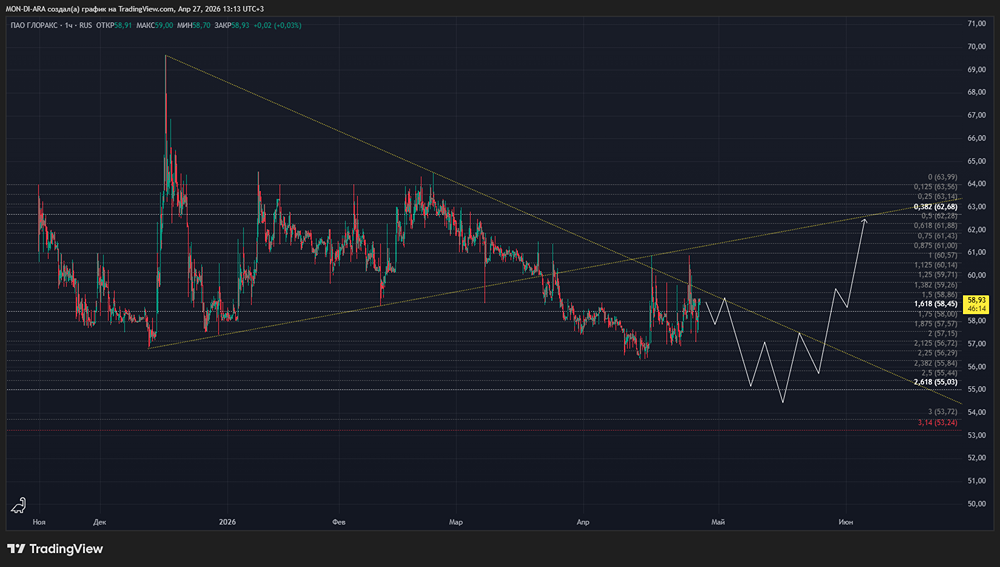Click the close value ЗАКР58,93
Screen dimensions: 1000x567
pos(232,26)
